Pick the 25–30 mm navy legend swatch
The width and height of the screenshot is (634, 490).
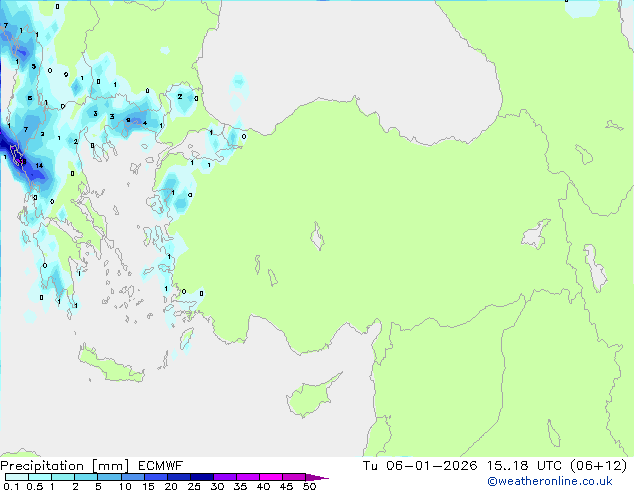(201, 477)
